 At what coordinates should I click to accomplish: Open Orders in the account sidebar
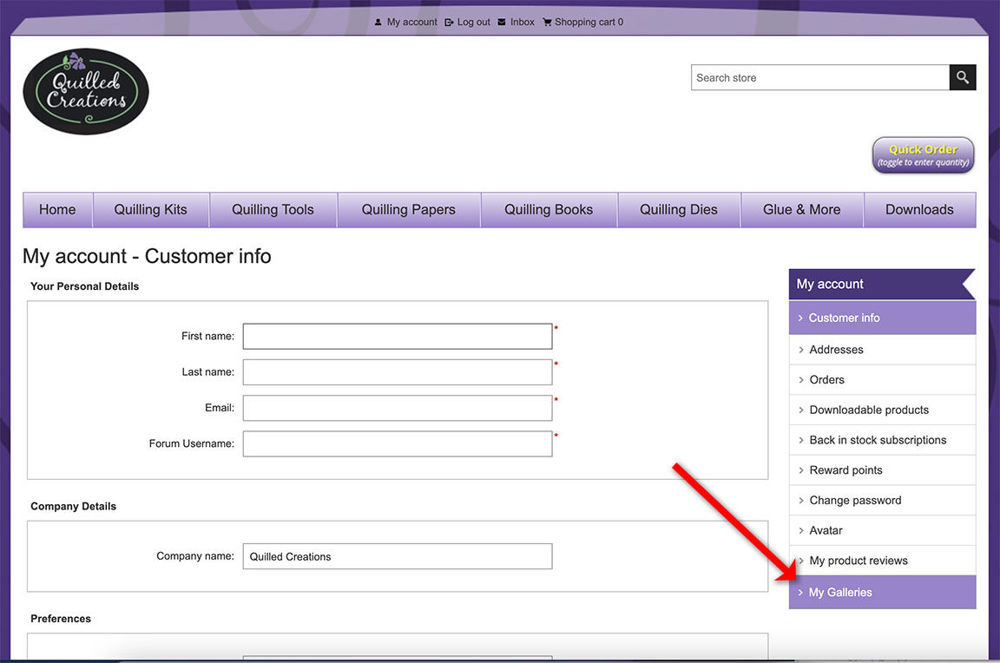(x=882, y=379)
